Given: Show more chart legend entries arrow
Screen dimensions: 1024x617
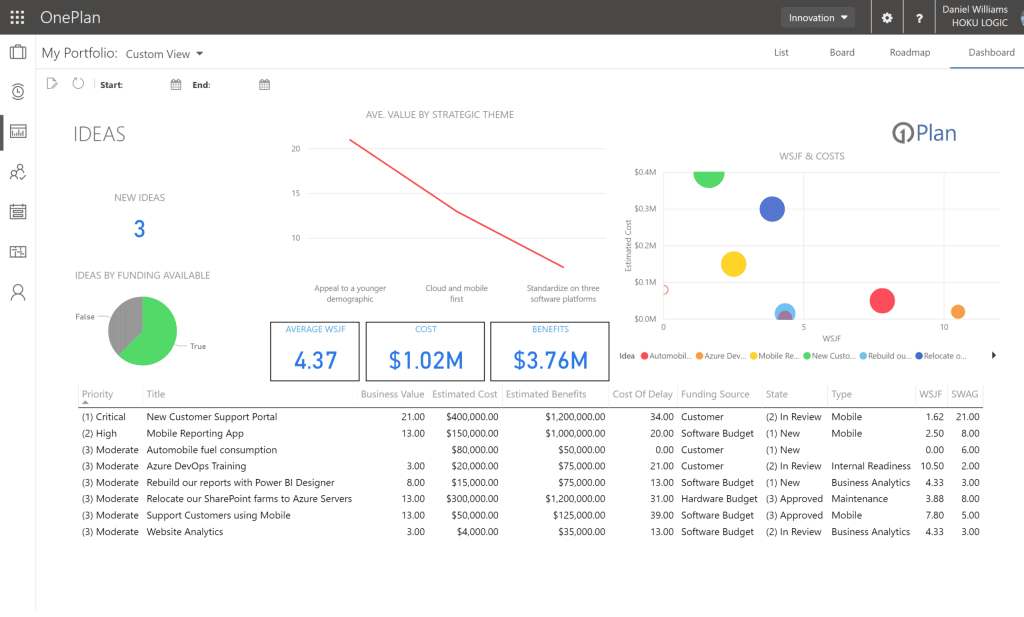Looking at the screenshot, I should point(993,355).
